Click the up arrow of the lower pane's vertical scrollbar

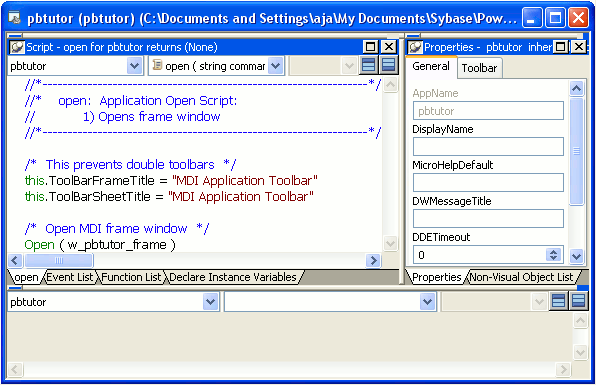tap(580, 321)
